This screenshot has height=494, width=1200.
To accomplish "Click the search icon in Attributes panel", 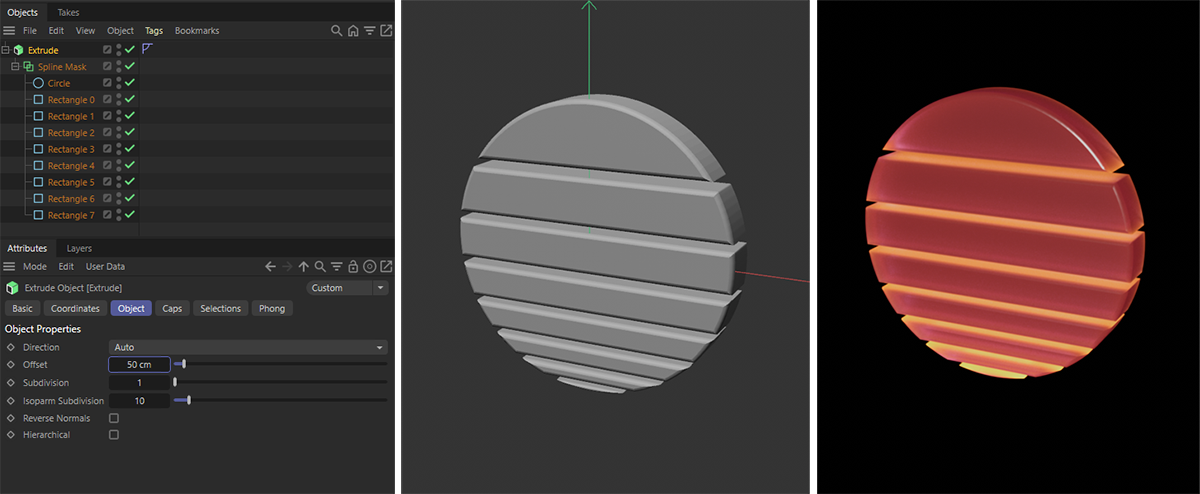I will pyautogui.click(x=319, y=267).
